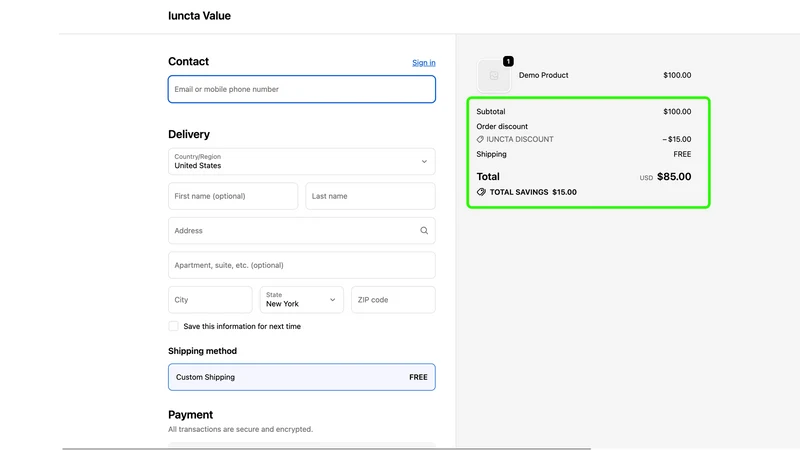Screen dimensions: 800x450
Task: Click the quantity badge on product
Action: (508, 61)
